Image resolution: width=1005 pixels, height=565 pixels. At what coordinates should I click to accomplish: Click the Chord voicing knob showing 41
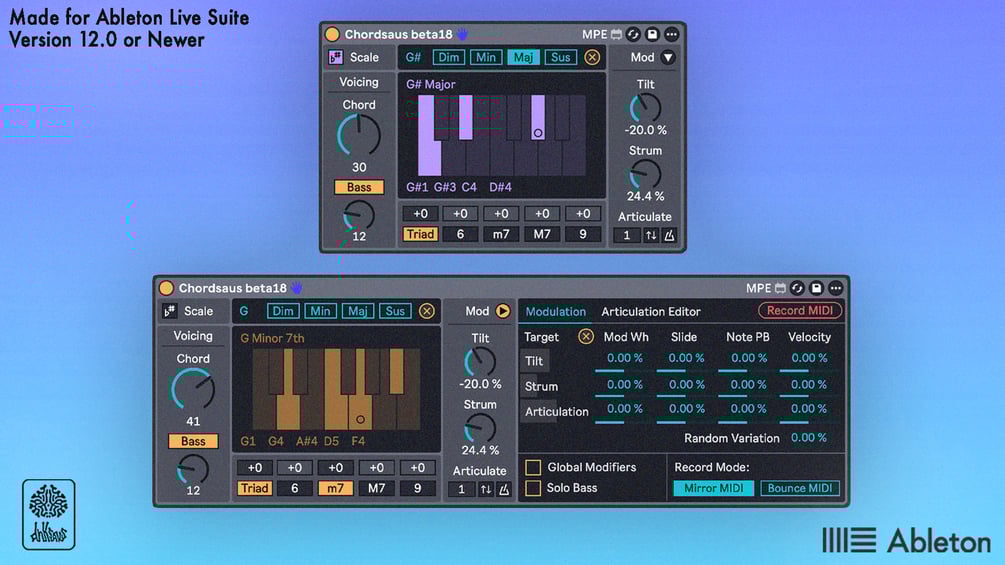193,389
